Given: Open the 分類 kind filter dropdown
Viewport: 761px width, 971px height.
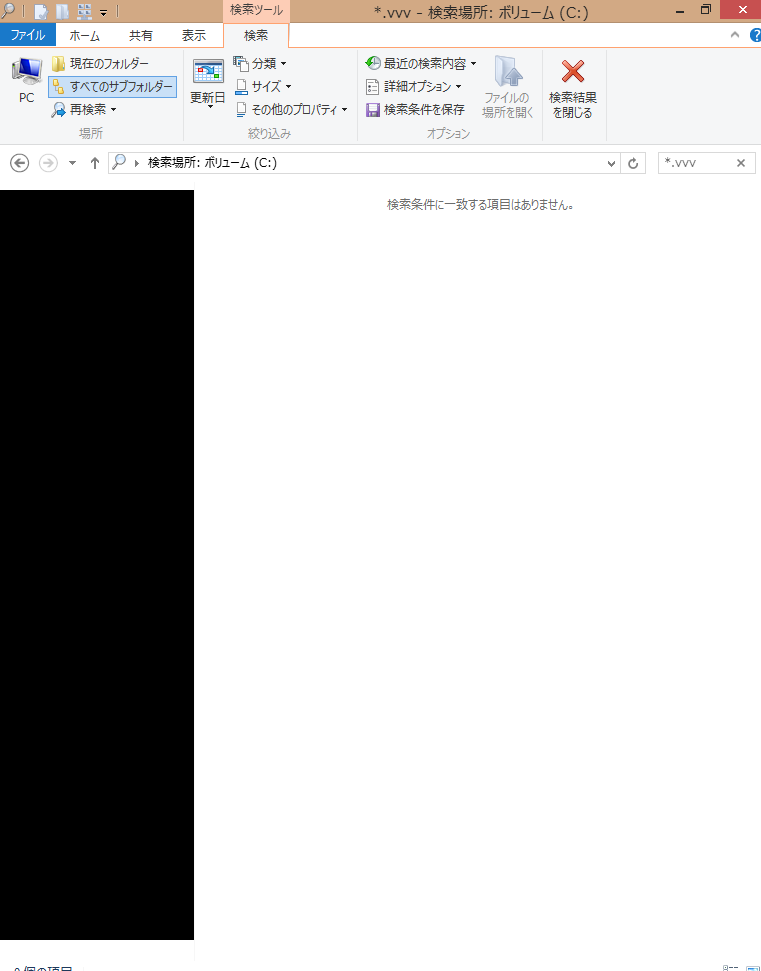Looking at the screenshot, I should 260,63.
